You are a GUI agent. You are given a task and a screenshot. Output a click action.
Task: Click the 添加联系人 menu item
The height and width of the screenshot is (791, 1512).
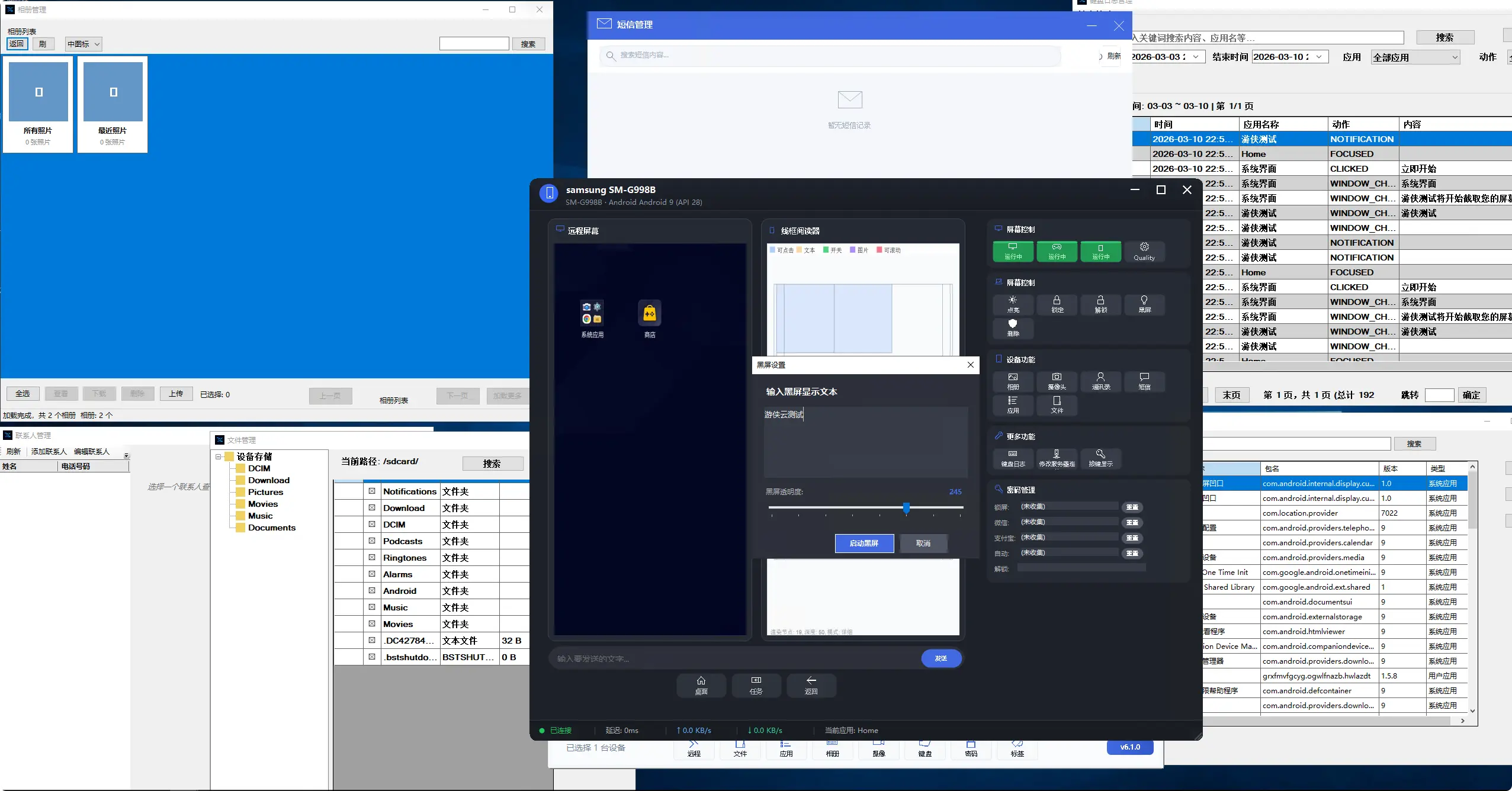pos(49,451)
